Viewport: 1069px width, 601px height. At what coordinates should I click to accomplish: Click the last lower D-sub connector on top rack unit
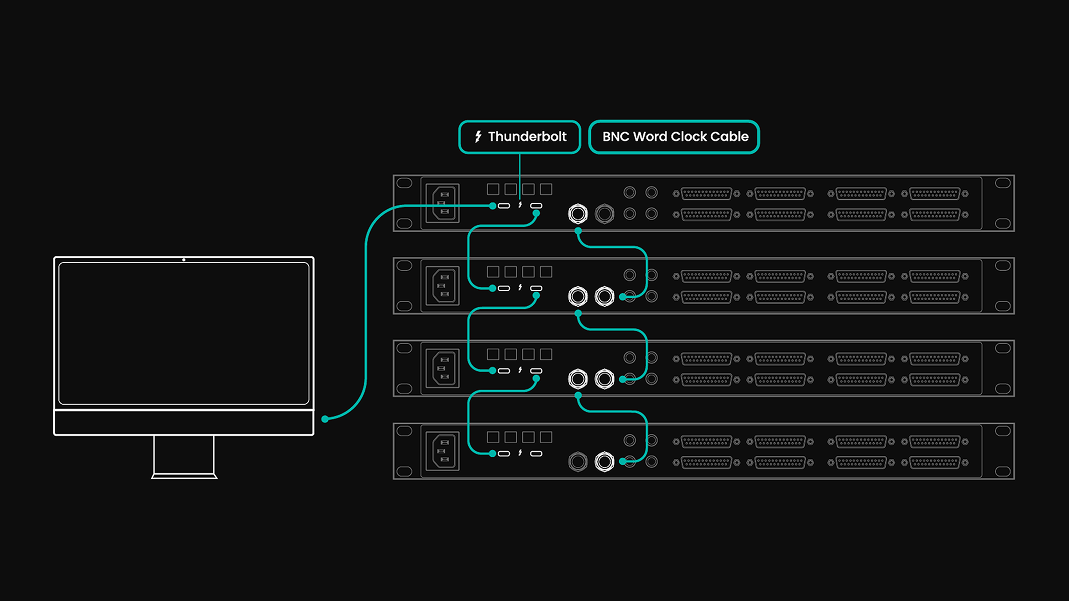935,215
